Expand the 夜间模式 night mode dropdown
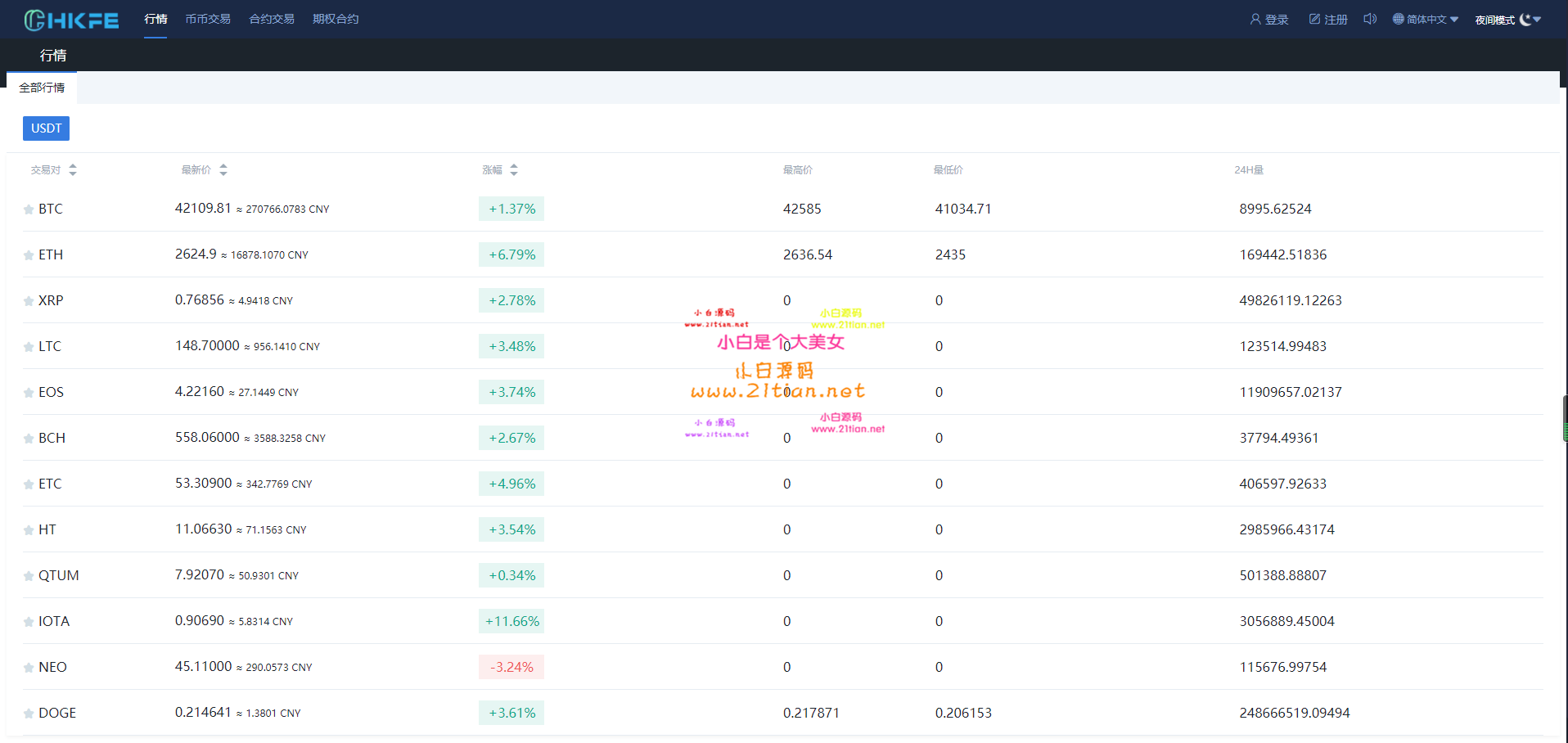 point(1508,20)
